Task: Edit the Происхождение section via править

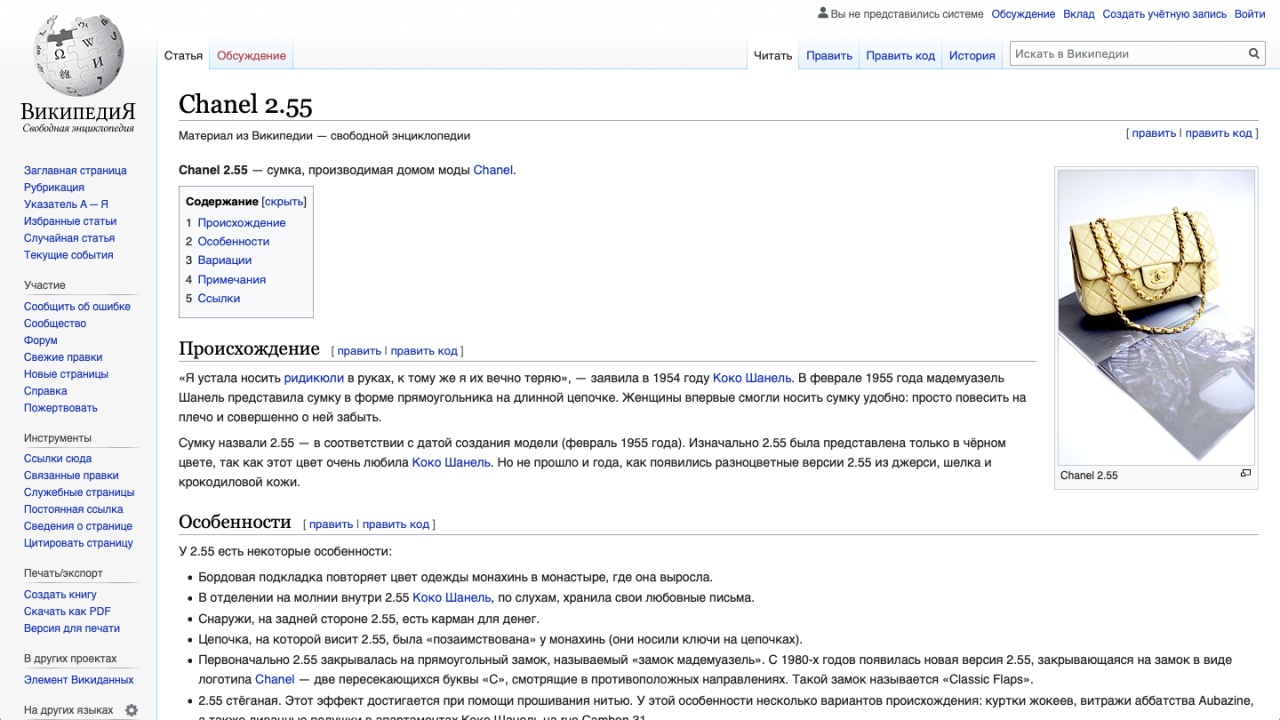Action: point(358,351)
